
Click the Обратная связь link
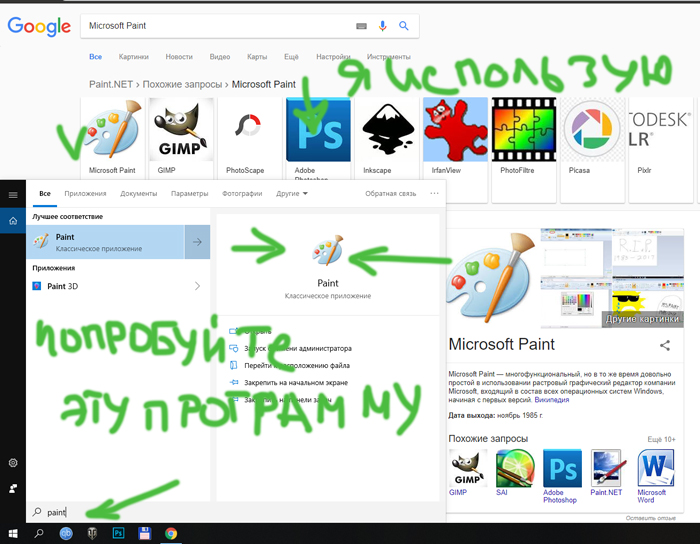coord(391,193)
